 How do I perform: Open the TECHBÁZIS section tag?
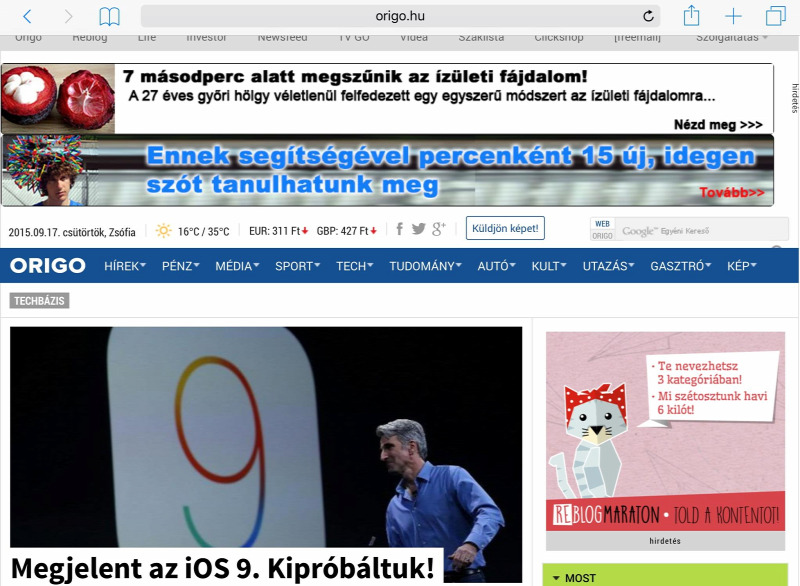pyautogui.click(x=39, y=301)
